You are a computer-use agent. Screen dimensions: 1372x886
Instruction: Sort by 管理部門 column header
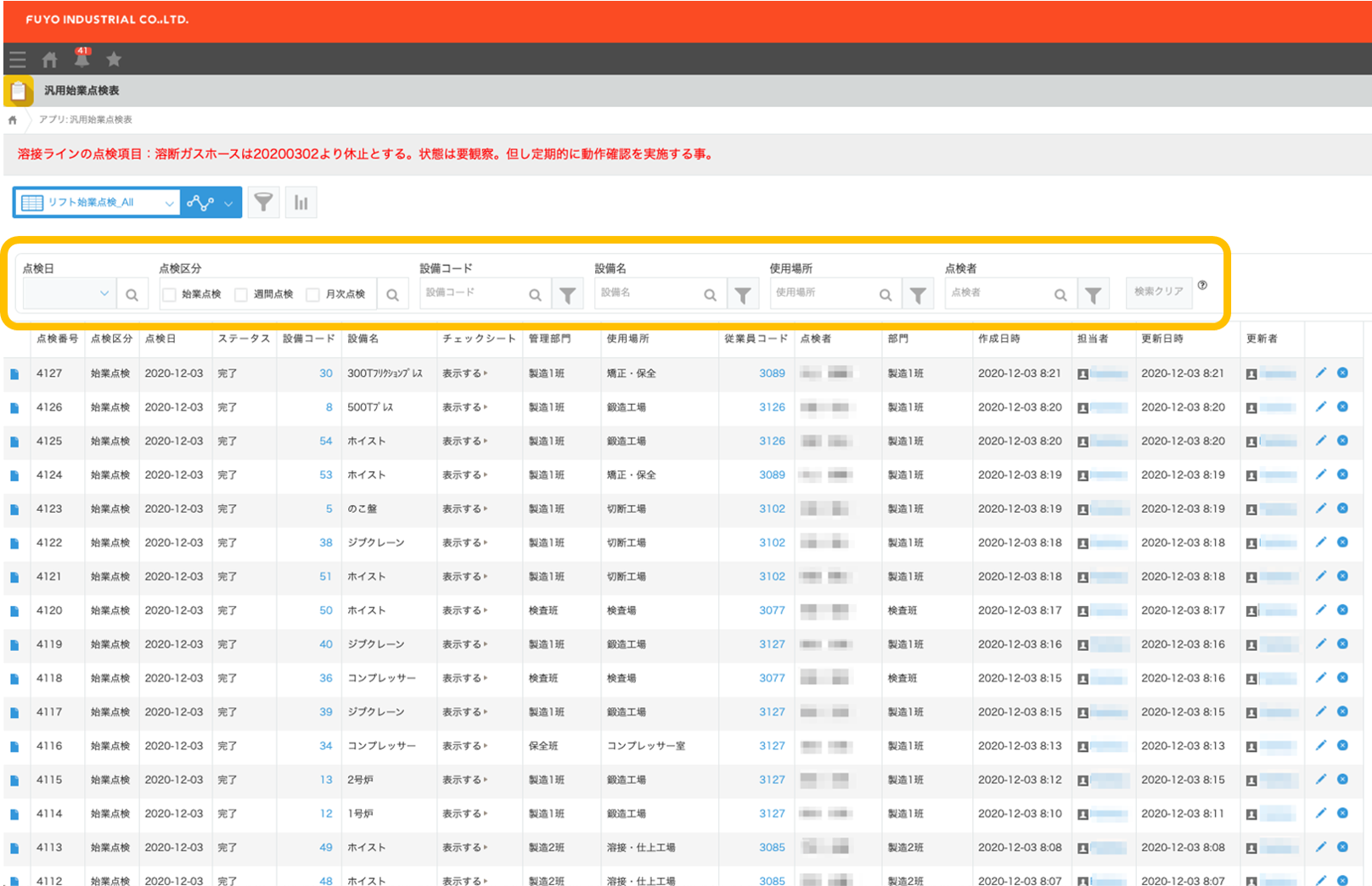pos(550,339)
